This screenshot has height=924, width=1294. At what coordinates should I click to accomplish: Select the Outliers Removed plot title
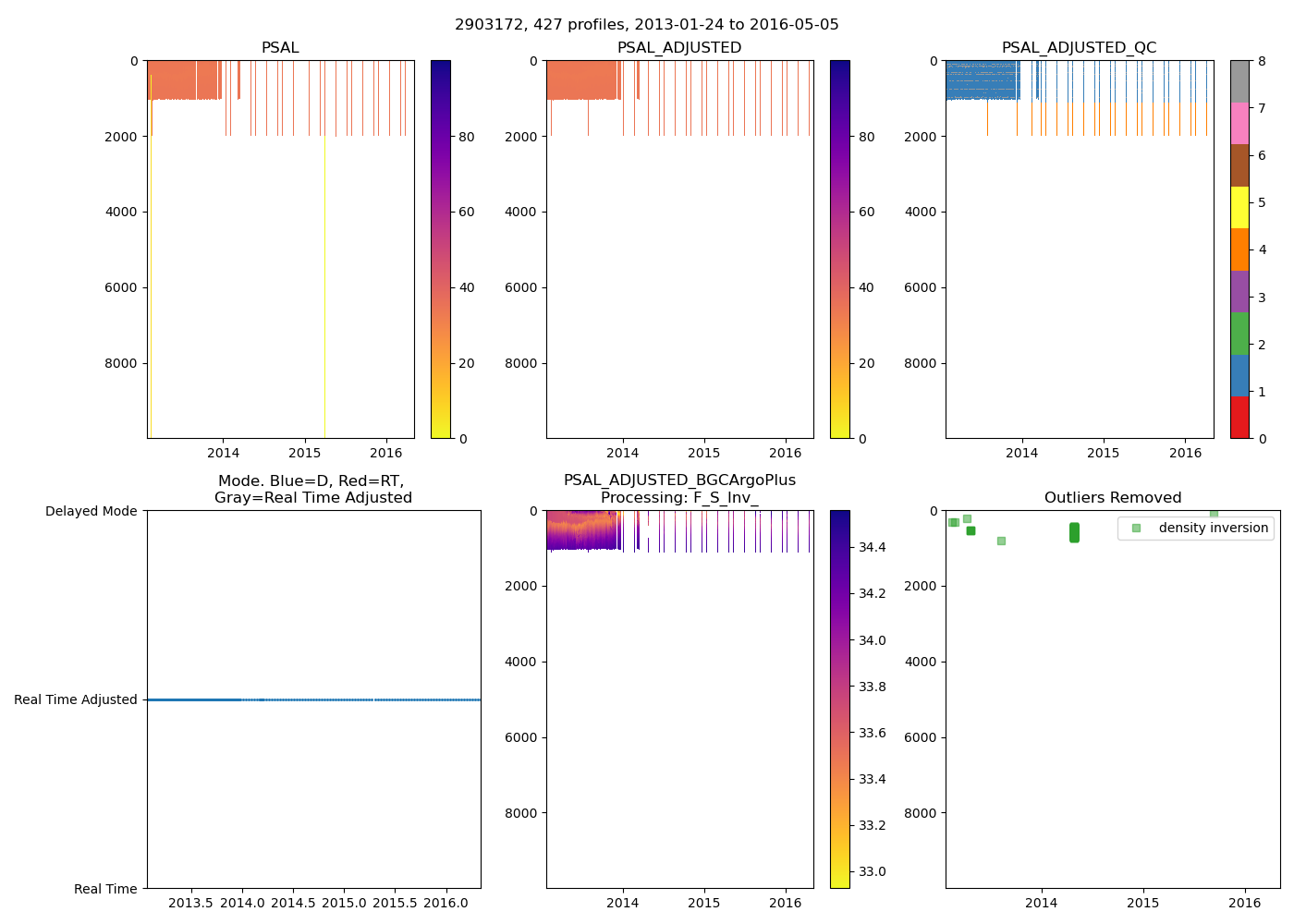(x=1113, y=498)
